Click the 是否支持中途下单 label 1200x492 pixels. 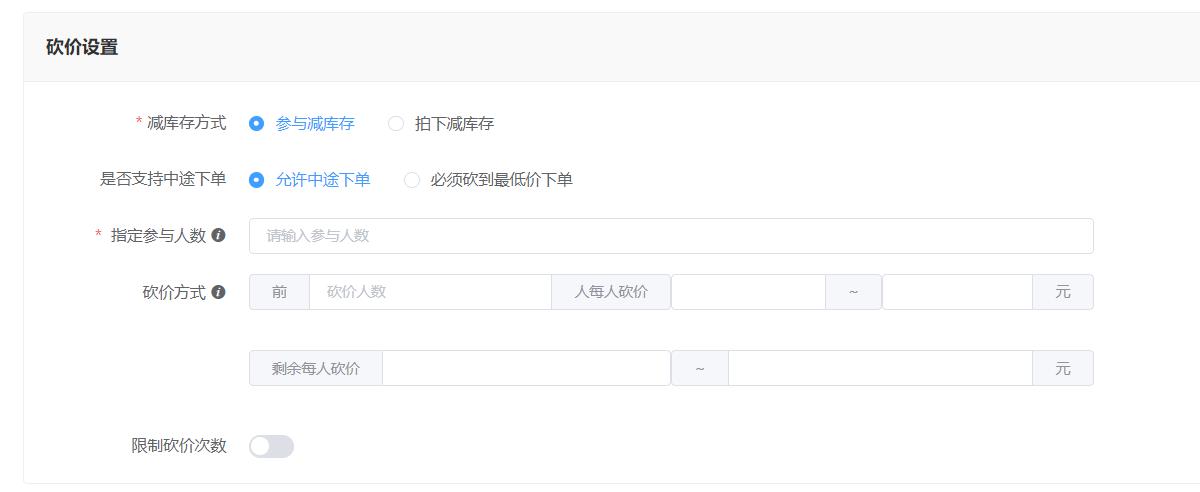[x=163, y=180]
